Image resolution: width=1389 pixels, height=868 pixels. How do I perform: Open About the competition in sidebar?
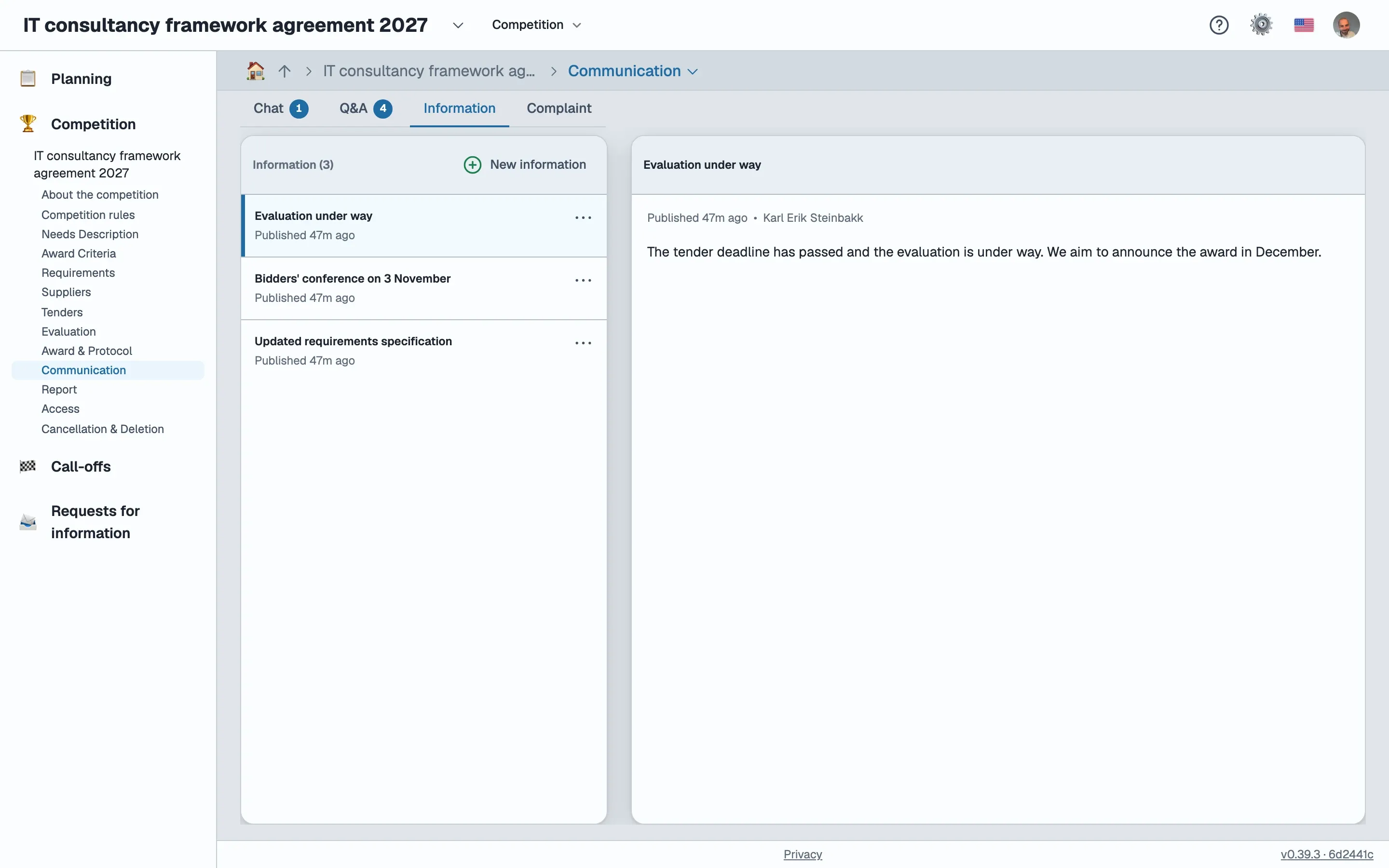pyautogui.click(x=100, y=195)
